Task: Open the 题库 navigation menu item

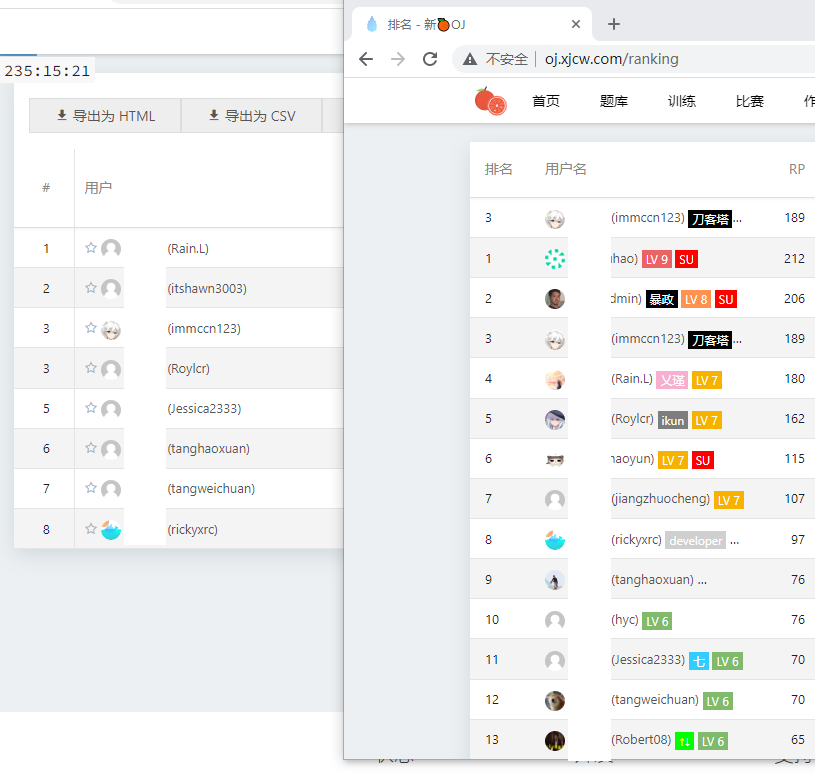Action: (613, 101)
